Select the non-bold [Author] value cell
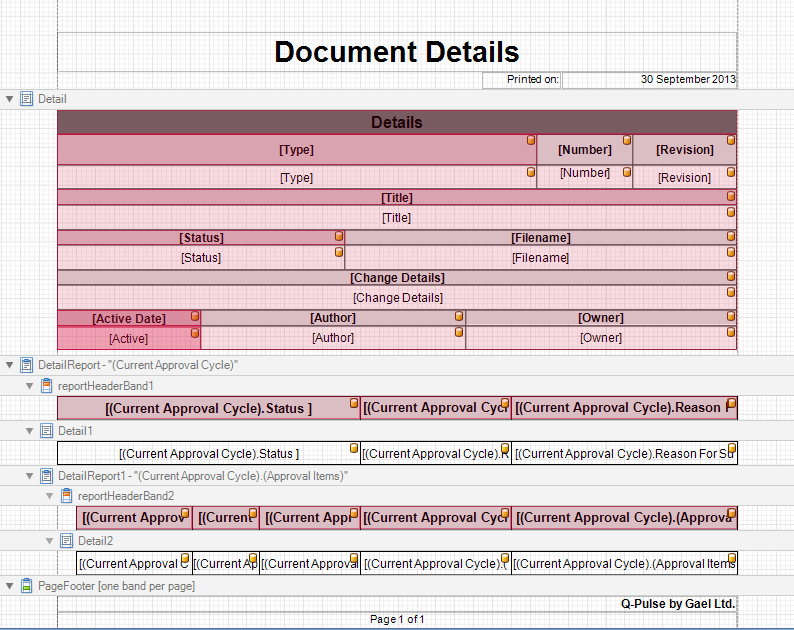794x630 pixels. click(333, 337)
